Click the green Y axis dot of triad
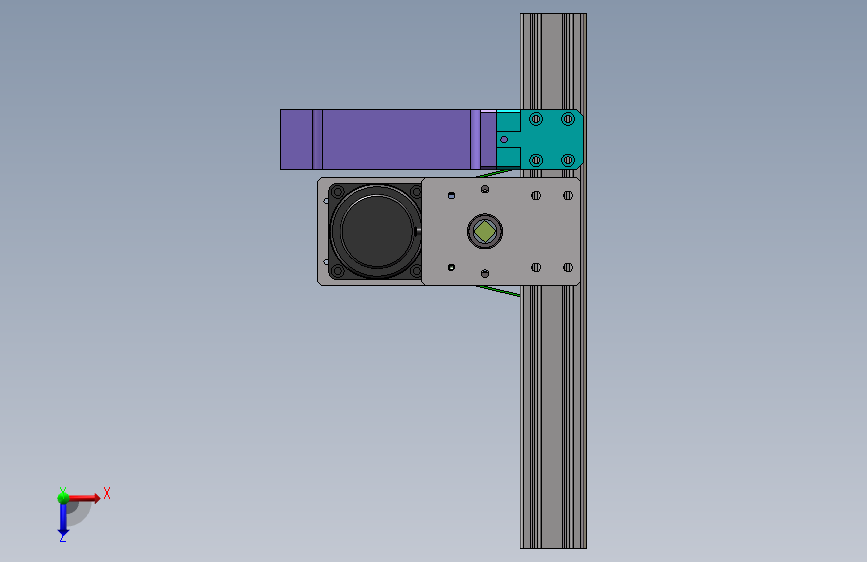Viewport: 867px width, 562px height. pos(63,498)
